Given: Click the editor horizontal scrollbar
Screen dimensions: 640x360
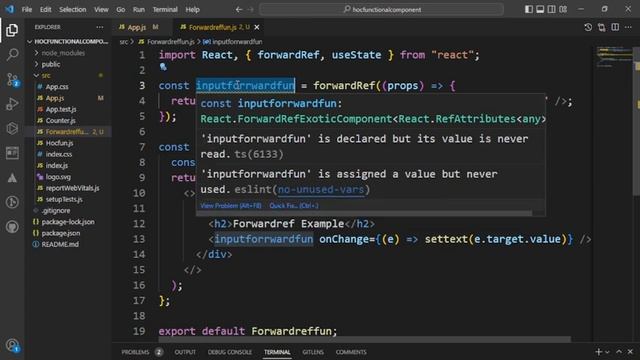Looking at the screenshot, I should click(364, 339).
